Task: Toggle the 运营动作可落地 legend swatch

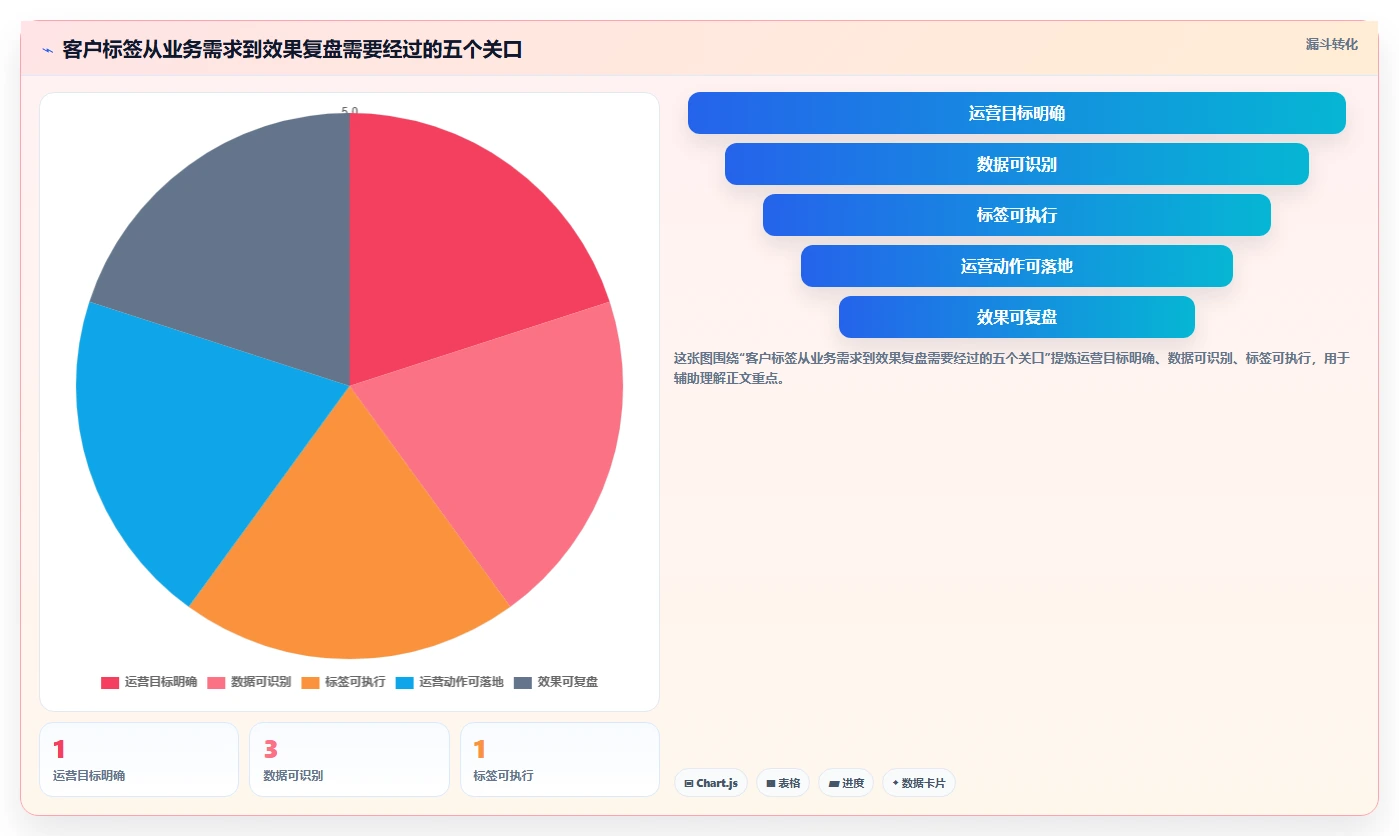Action: 404,682
